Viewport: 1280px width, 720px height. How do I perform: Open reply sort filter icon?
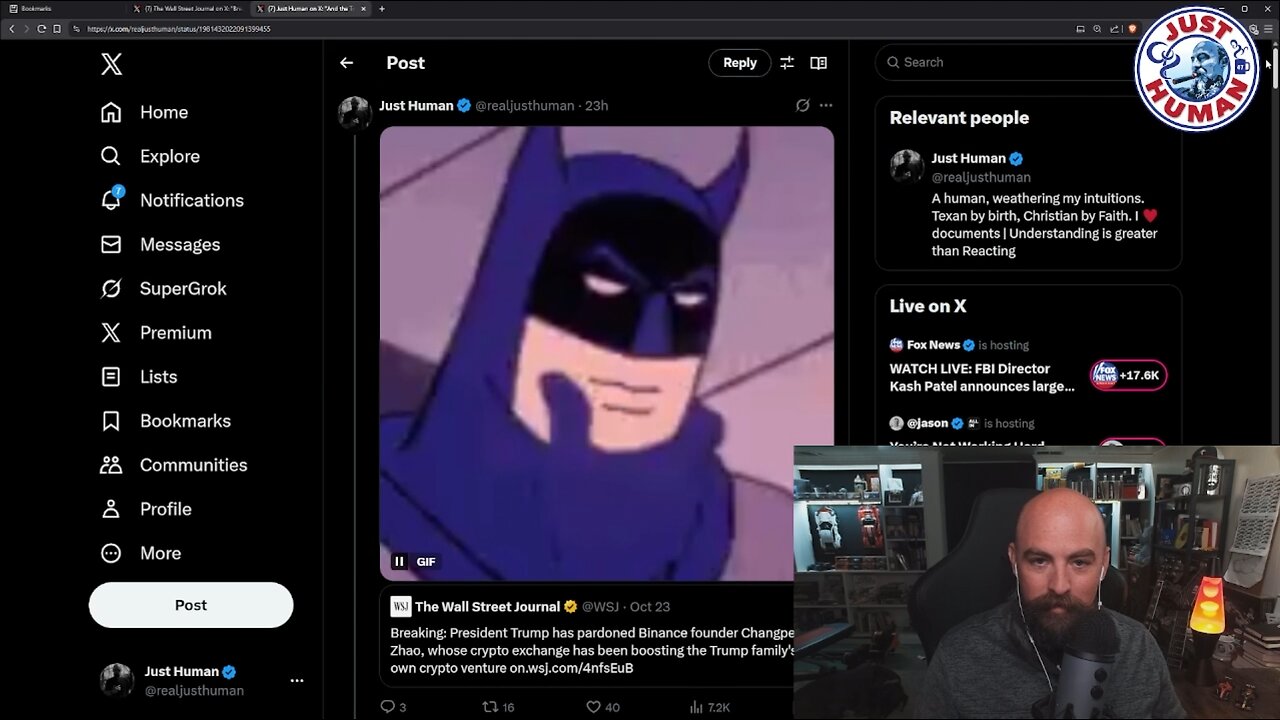pos(787,63)
